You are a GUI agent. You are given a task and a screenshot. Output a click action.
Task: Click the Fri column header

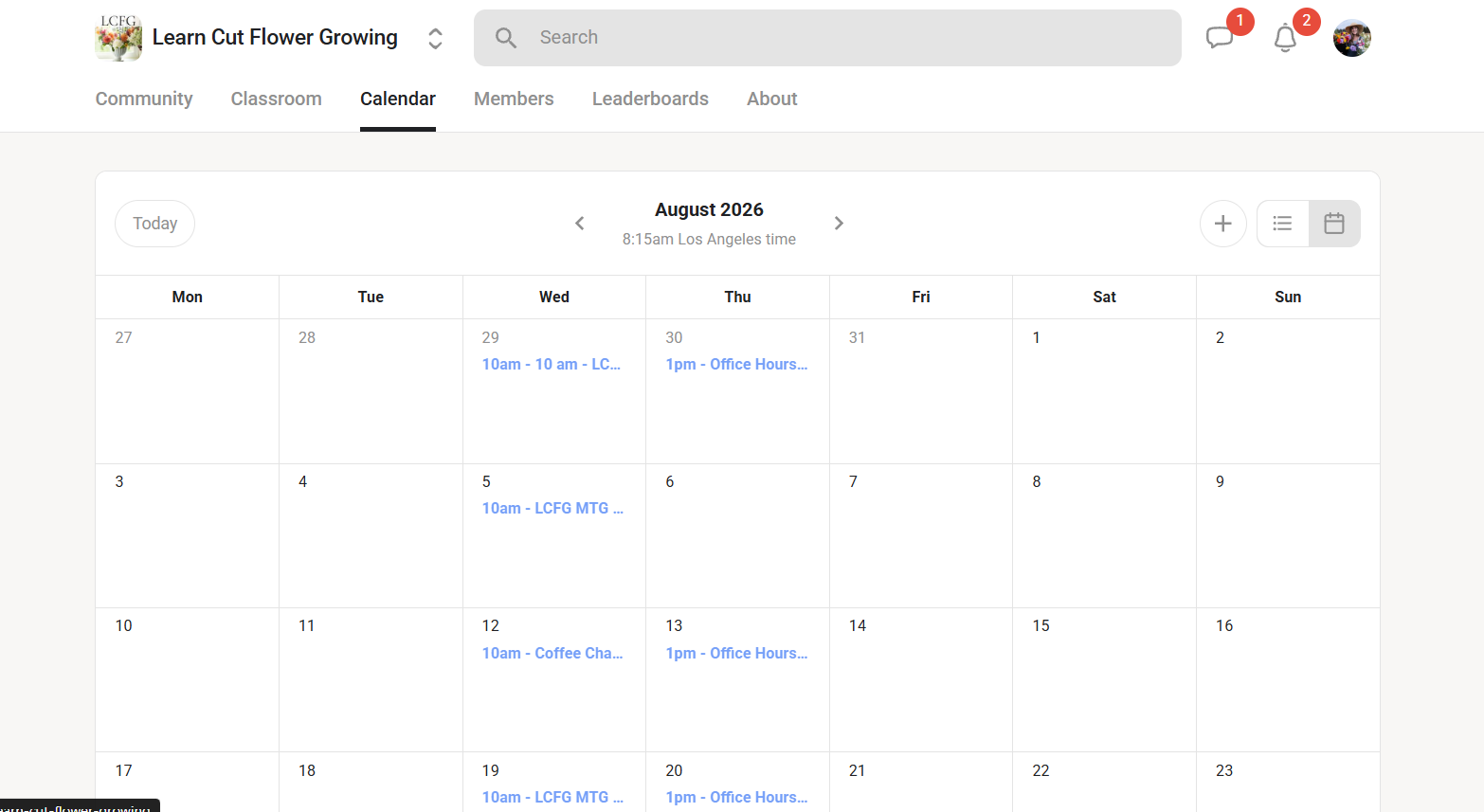click(921, 298)
